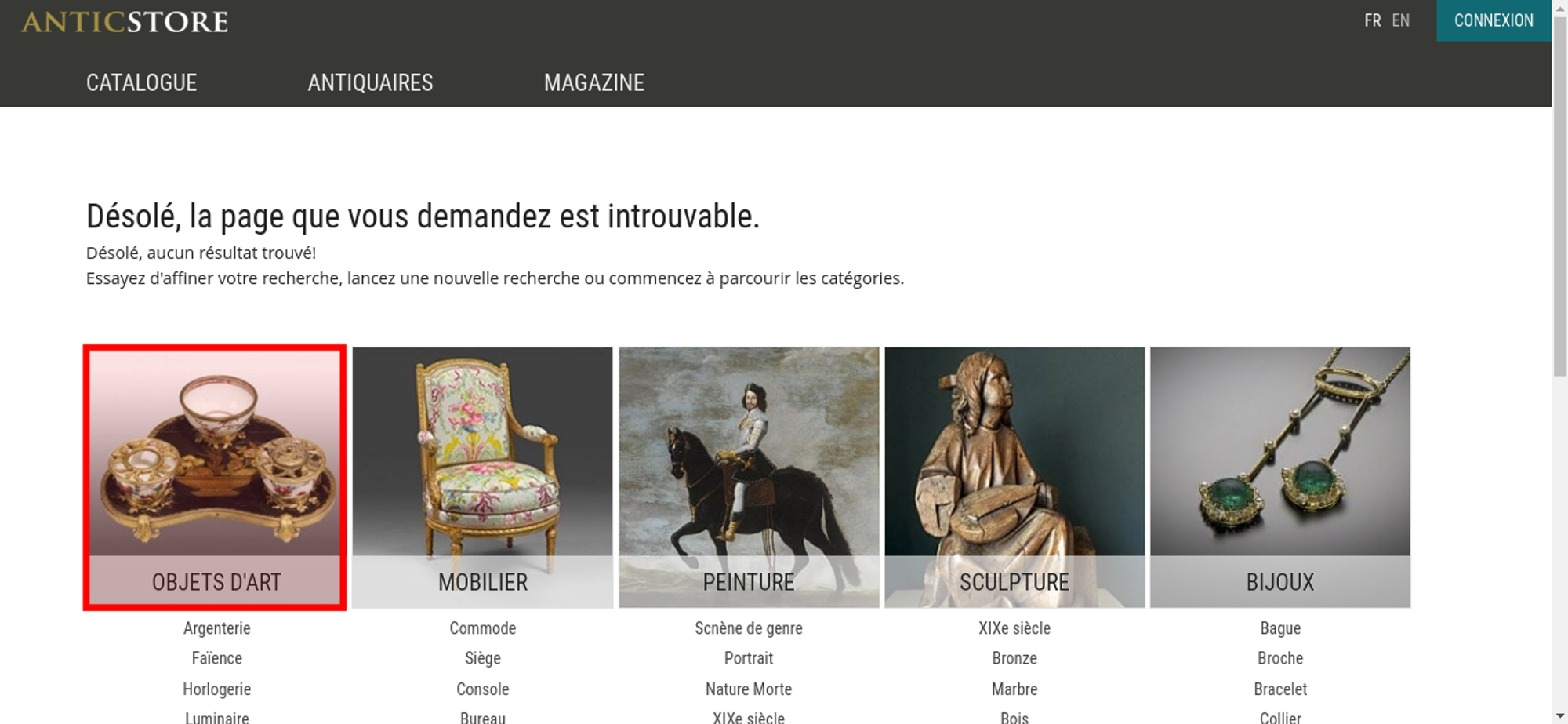Click the Connexion button
Image resolution: width=1568 pixels, height=724 pixels.
(x=1494, y=20)
